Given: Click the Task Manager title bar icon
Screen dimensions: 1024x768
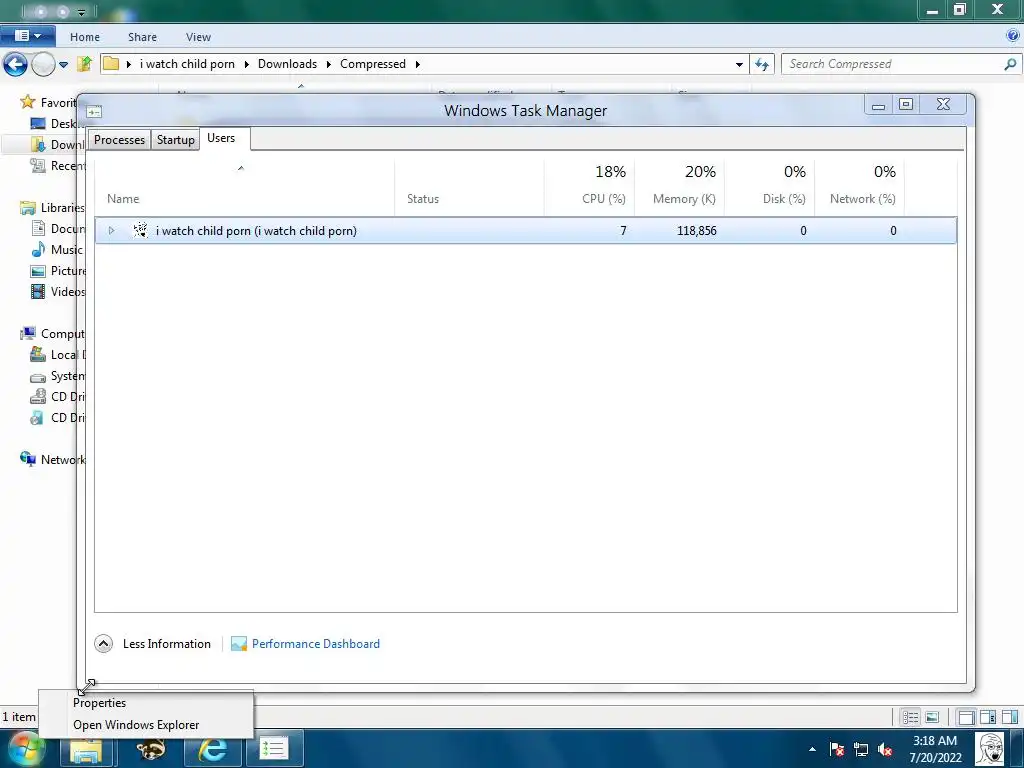Looking at the screenshot, I should 94,112.
